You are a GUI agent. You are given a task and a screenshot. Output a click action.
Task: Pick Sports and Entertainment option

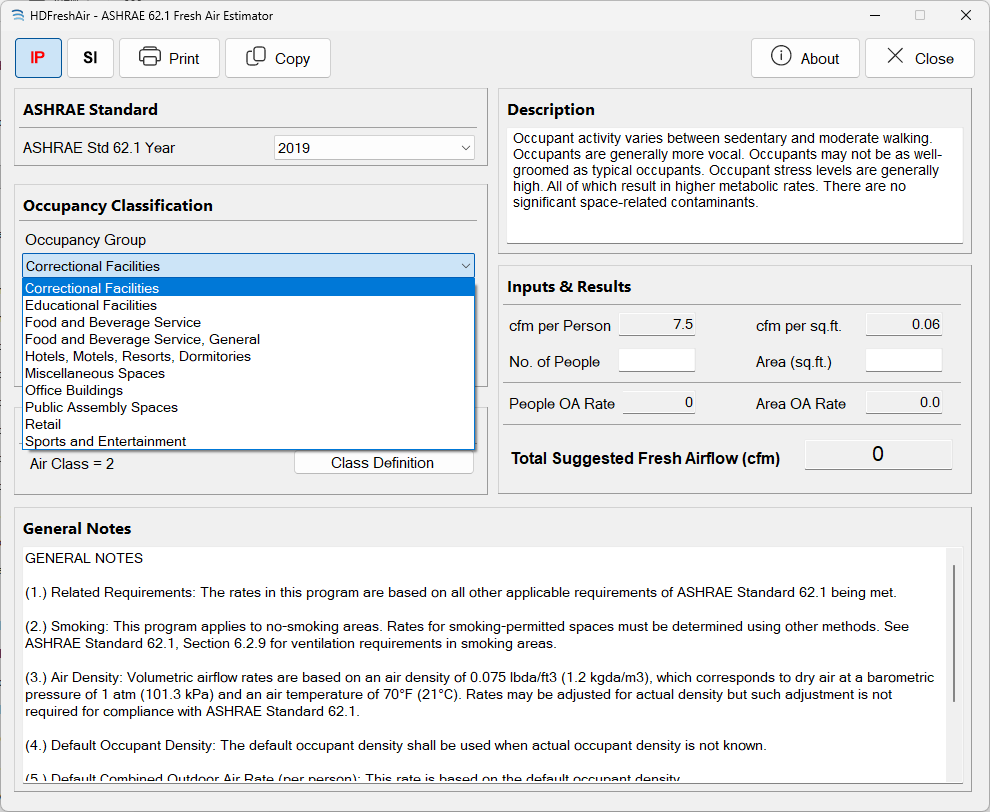tap(249, 441)
